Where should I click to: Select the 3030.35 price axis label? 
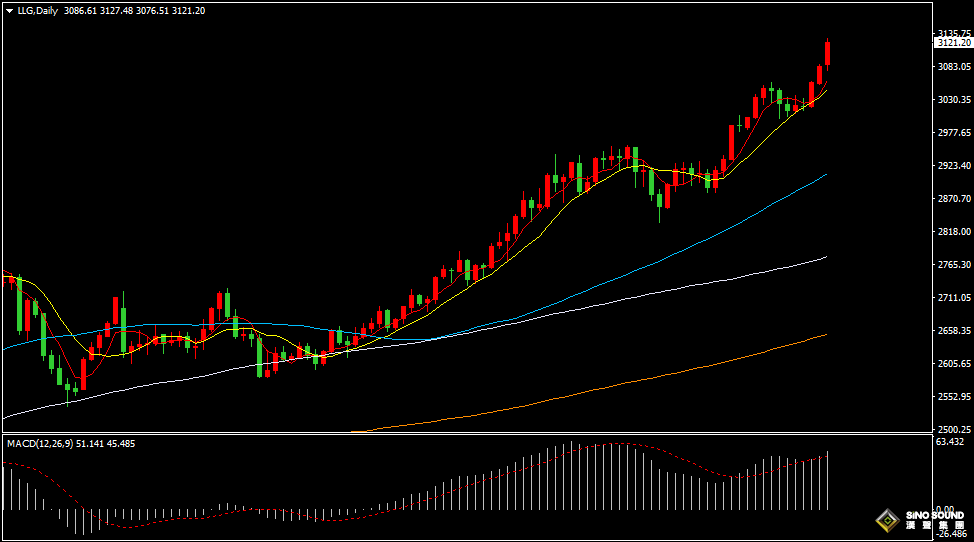(x=953, y=100)
